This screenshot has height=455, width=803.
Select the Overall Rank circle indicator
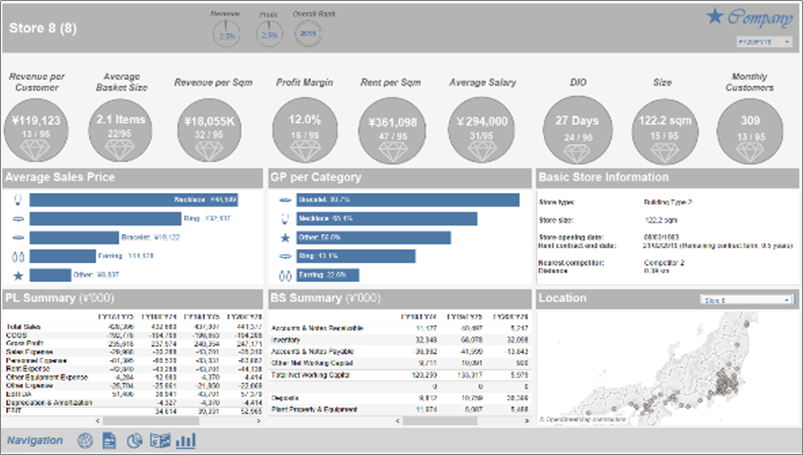coord(308,34)
